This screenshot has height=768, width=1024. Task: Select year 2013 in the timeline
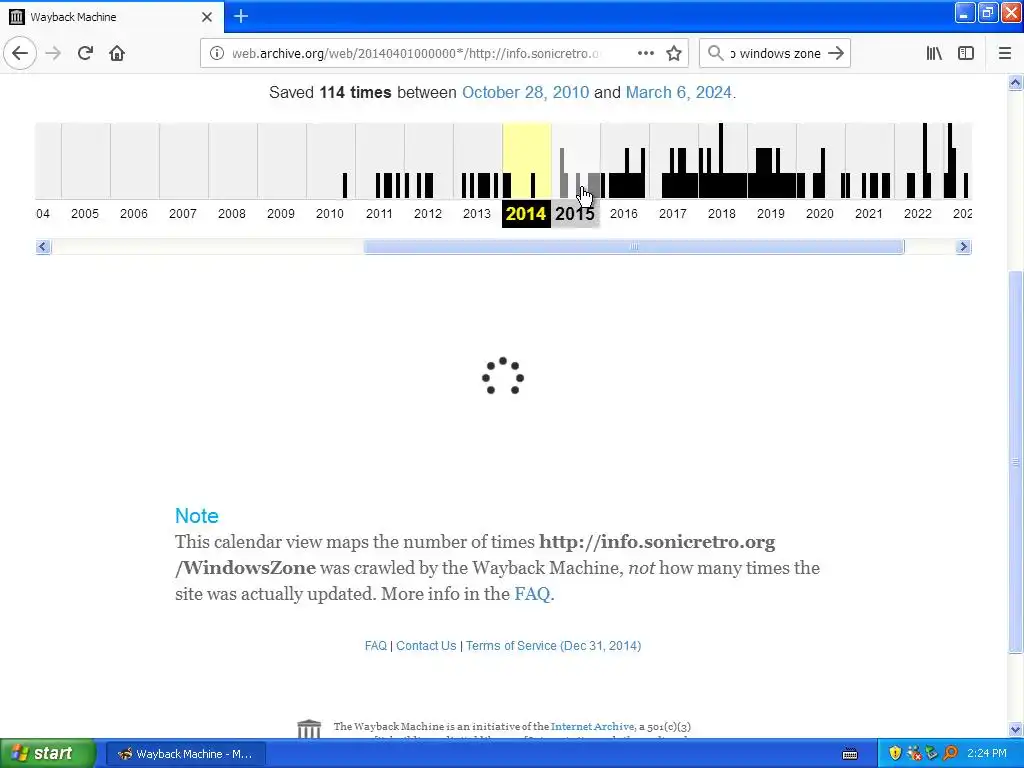click(477, 214)
